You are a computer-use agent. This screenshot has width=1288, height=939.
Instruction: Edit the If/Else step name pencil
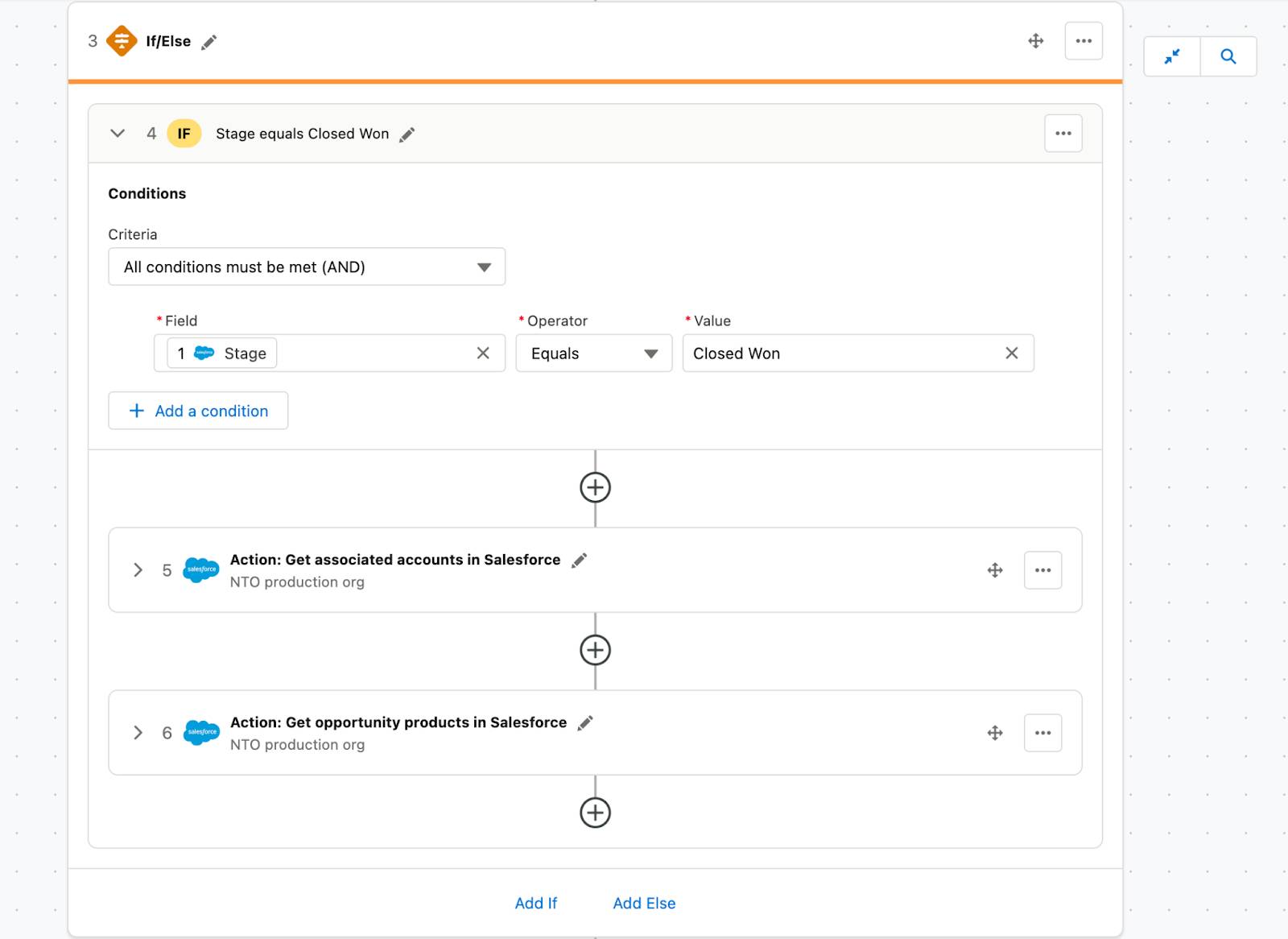tap(209, 43)
